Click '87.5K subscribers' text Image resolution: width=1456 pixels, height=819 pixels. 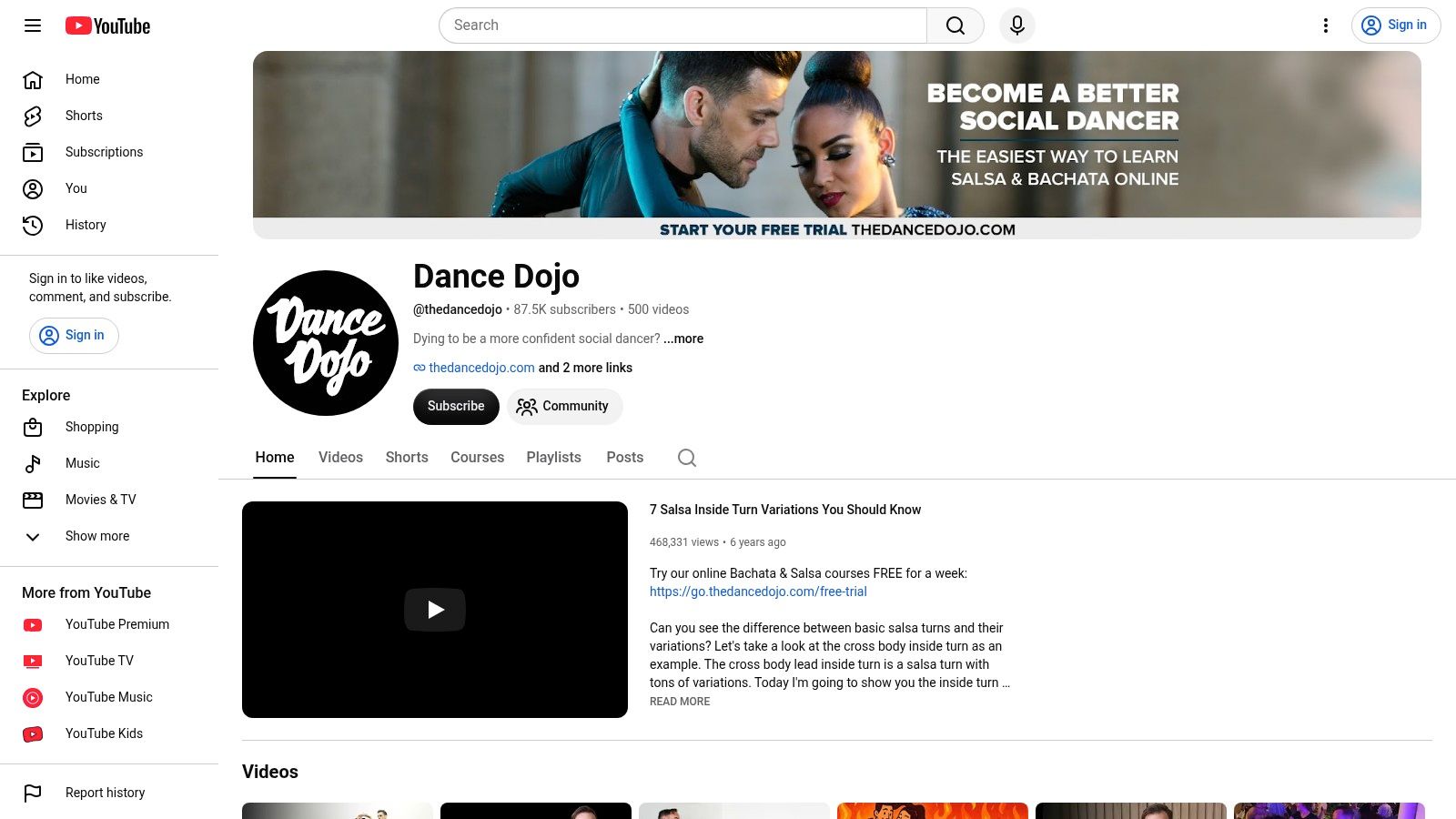coord(564,309)
